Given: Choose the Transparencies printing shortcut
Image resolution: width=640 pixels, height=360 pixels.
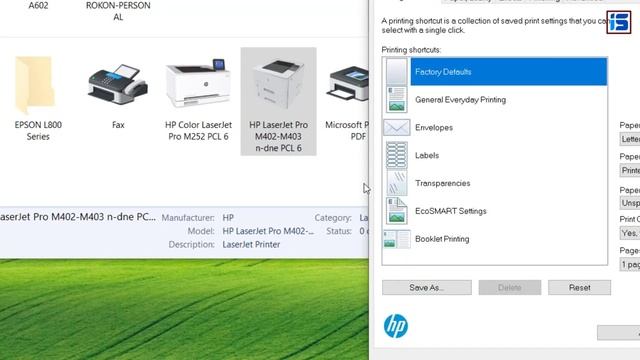Looking at the screenshot, I should point(495,183).
